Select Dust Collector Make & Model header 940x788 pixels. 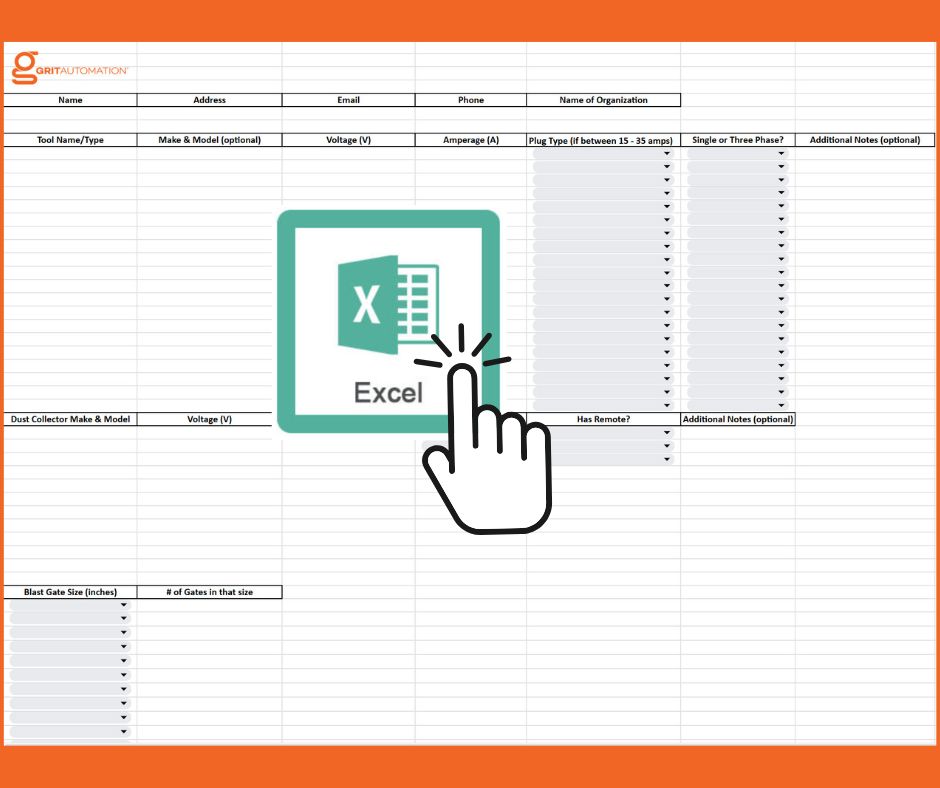coord(70,419)
